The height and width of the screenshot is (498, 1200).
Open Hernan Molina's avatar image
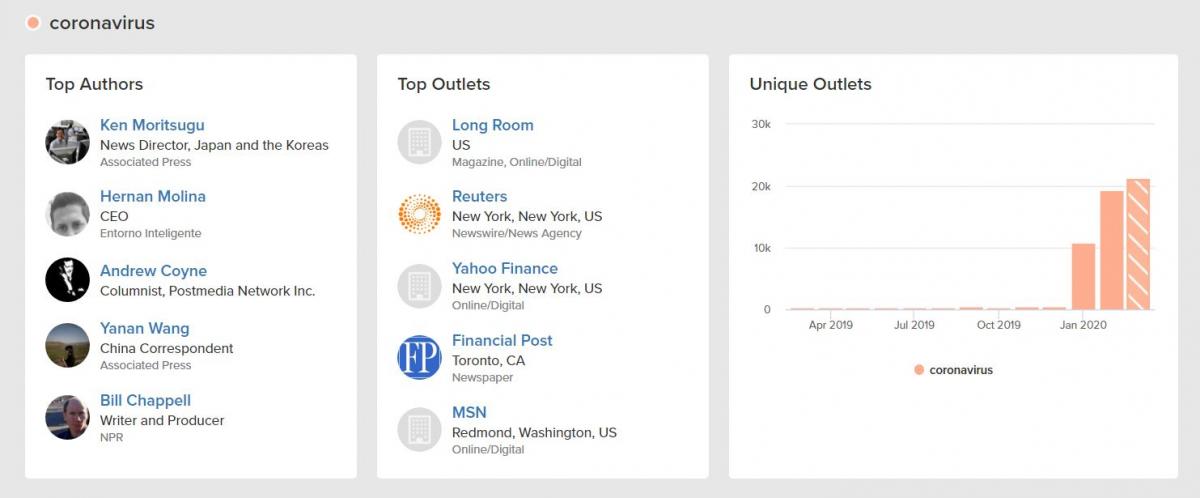(x=67, y=214)
